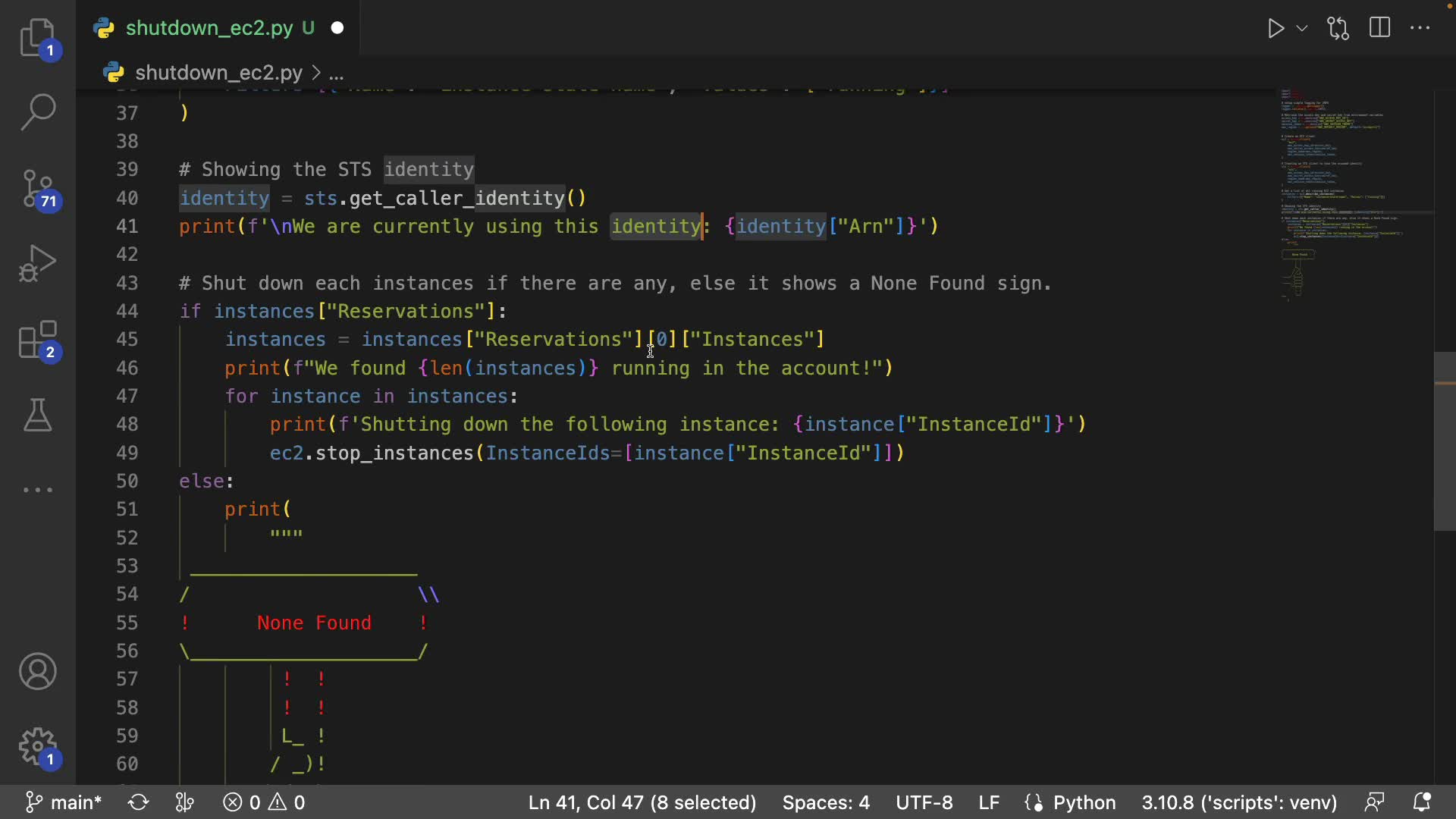
Task: Open the Run and Debug view
Action: [x=37, y=263]
